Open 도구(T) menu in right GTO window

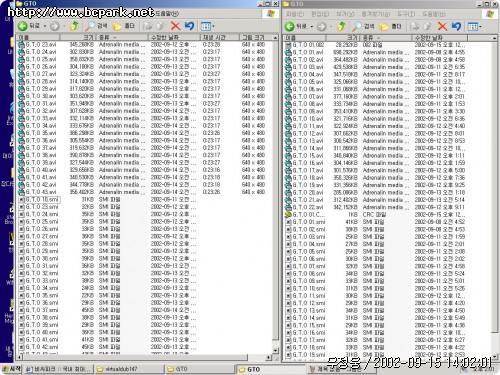406,14
